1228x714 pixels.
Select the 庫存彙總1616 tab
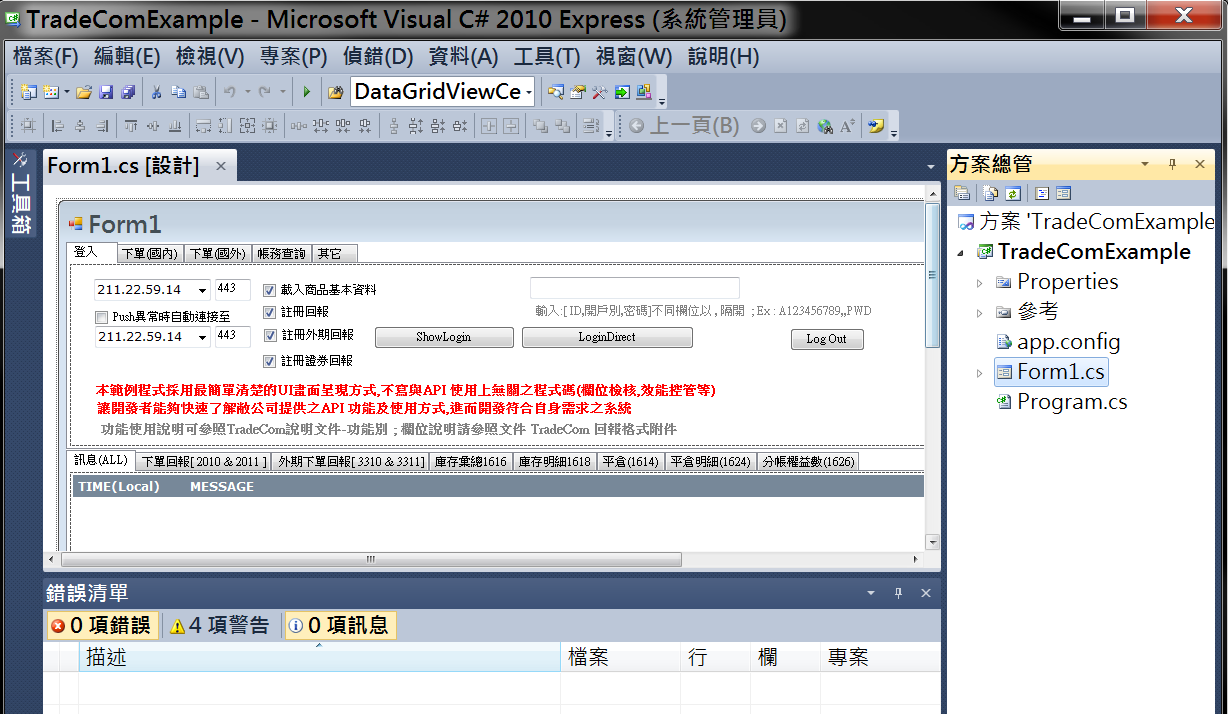[470, 462]
